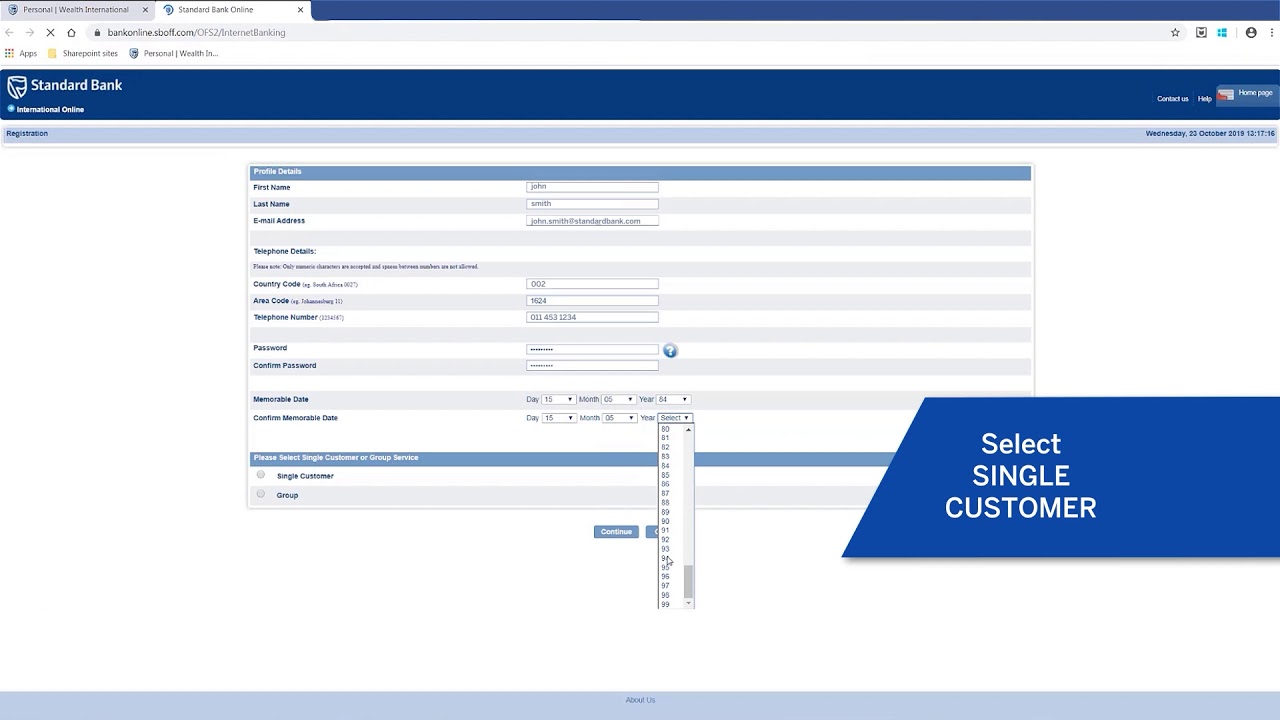The width and height of the screenshot is (1280, 720).
Task: Open the Contact us link
Action: [x=1172, y=99]
